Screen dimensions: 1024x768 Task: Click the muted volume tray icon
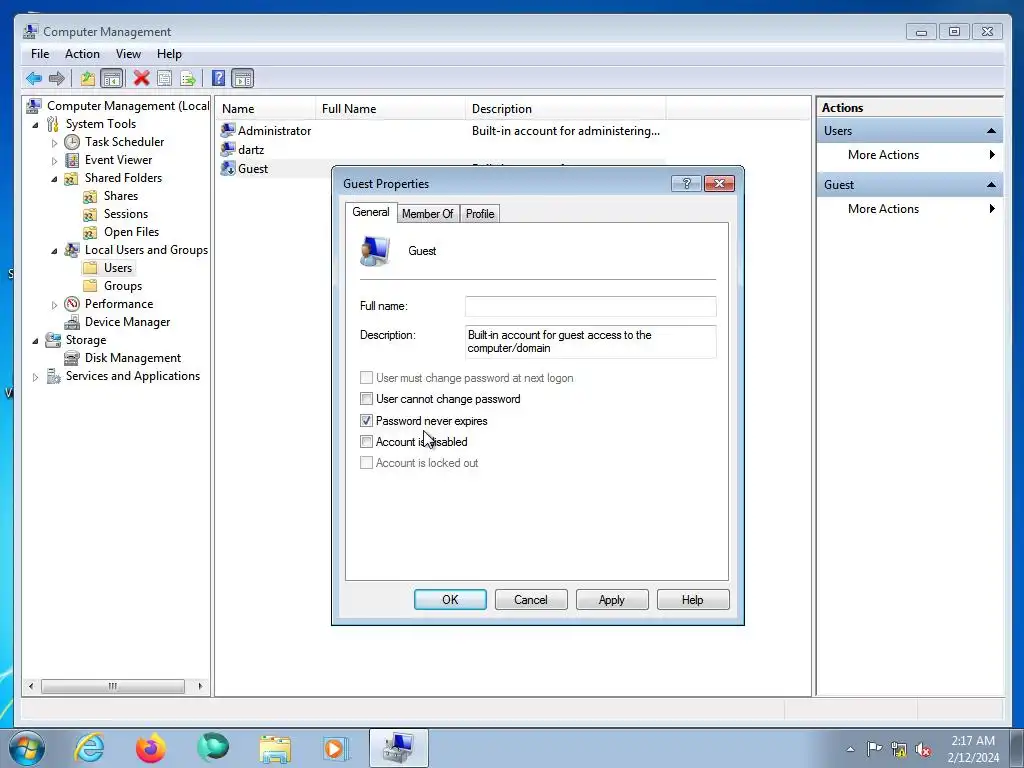click(x=923, y=750)
